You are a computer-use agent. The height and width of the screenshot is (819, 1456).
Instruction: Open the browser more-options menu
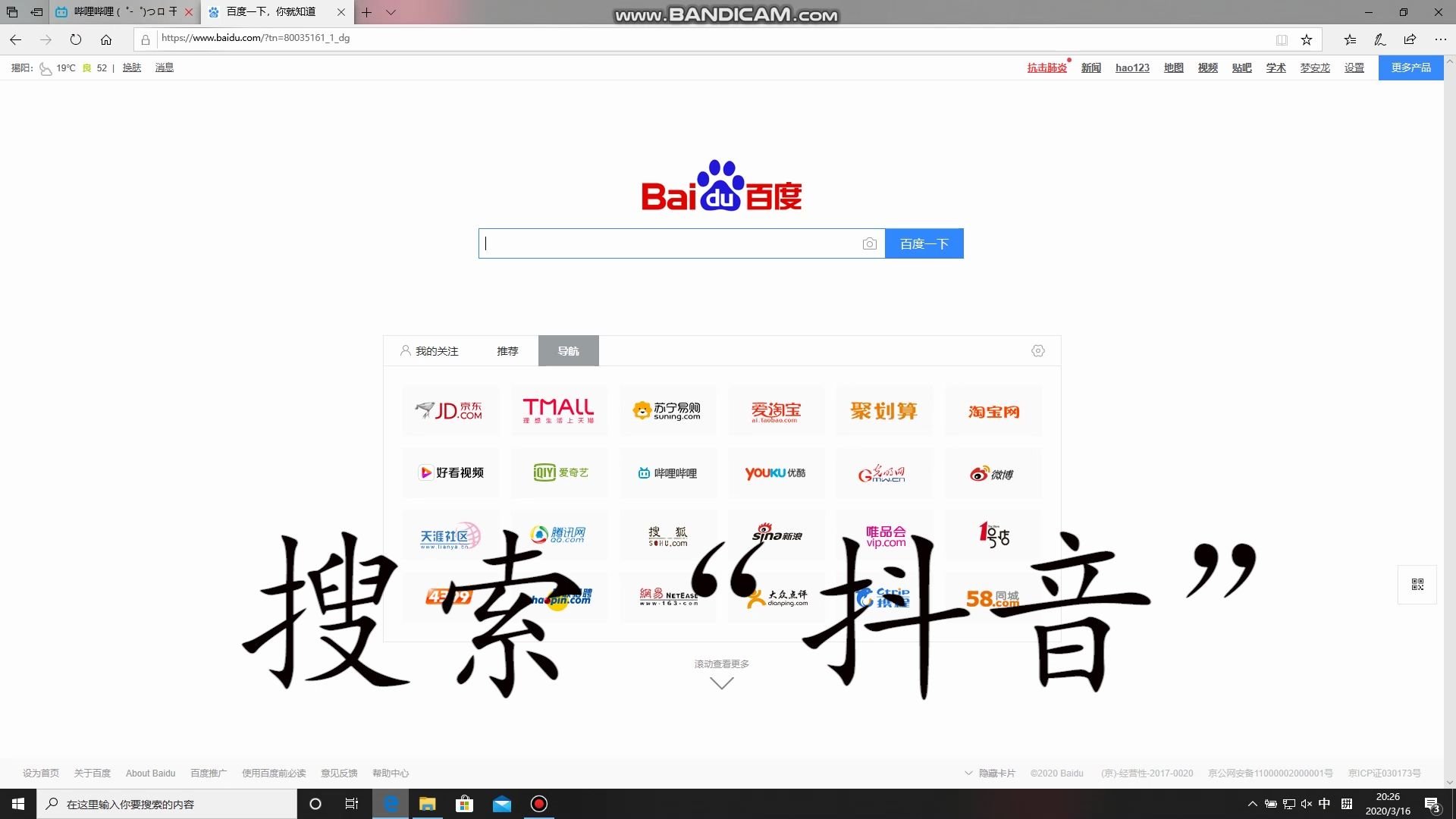click(x=1439, y=39)
